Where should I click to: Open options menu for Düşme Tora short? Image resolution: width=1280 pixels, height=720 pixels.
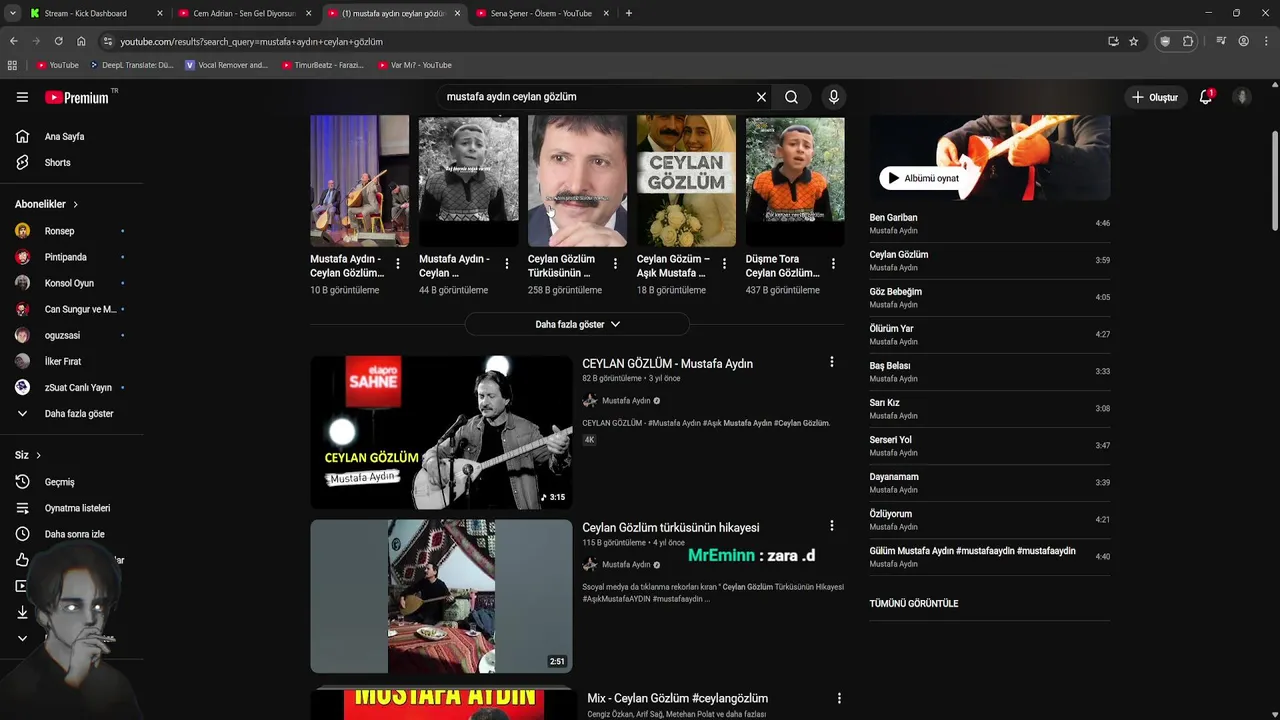tap(833, 264)
